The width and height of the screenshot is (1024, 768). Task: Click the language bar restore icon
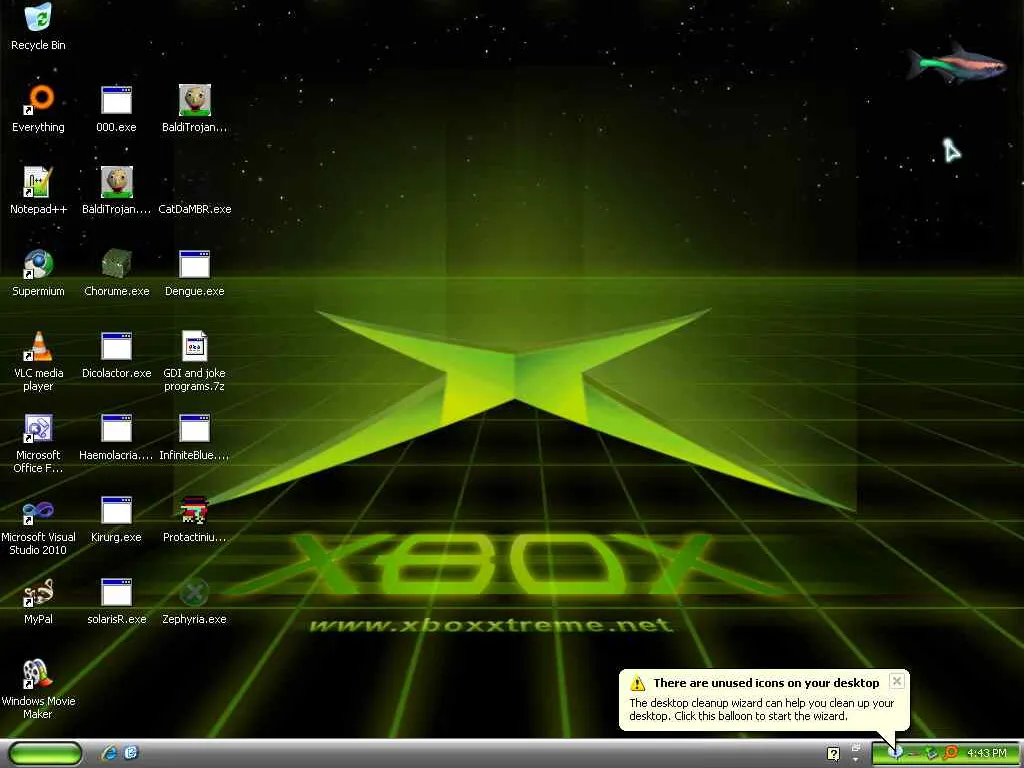[x=856, y=748]
